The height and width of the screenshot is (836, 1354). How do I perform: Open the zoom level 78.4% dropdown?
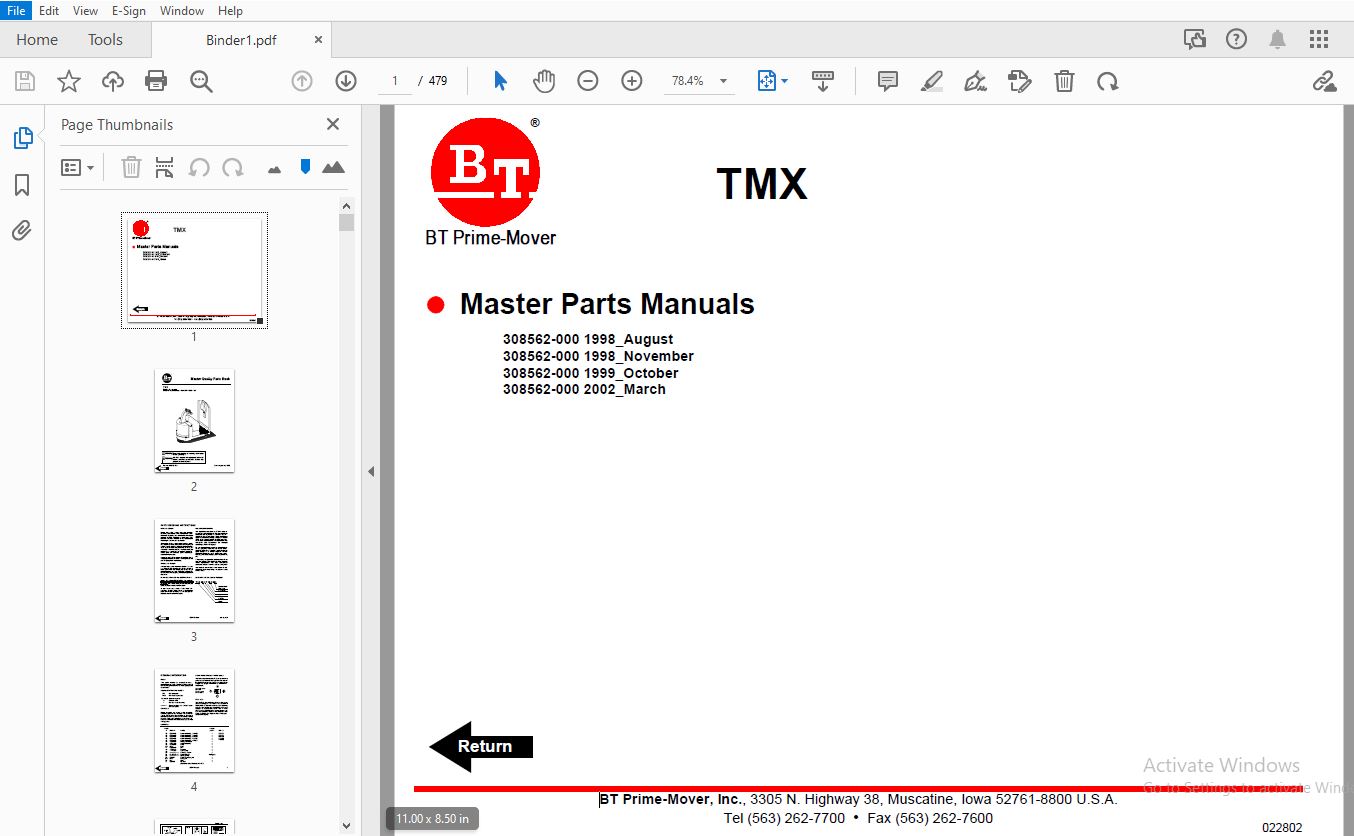[723, 81]
